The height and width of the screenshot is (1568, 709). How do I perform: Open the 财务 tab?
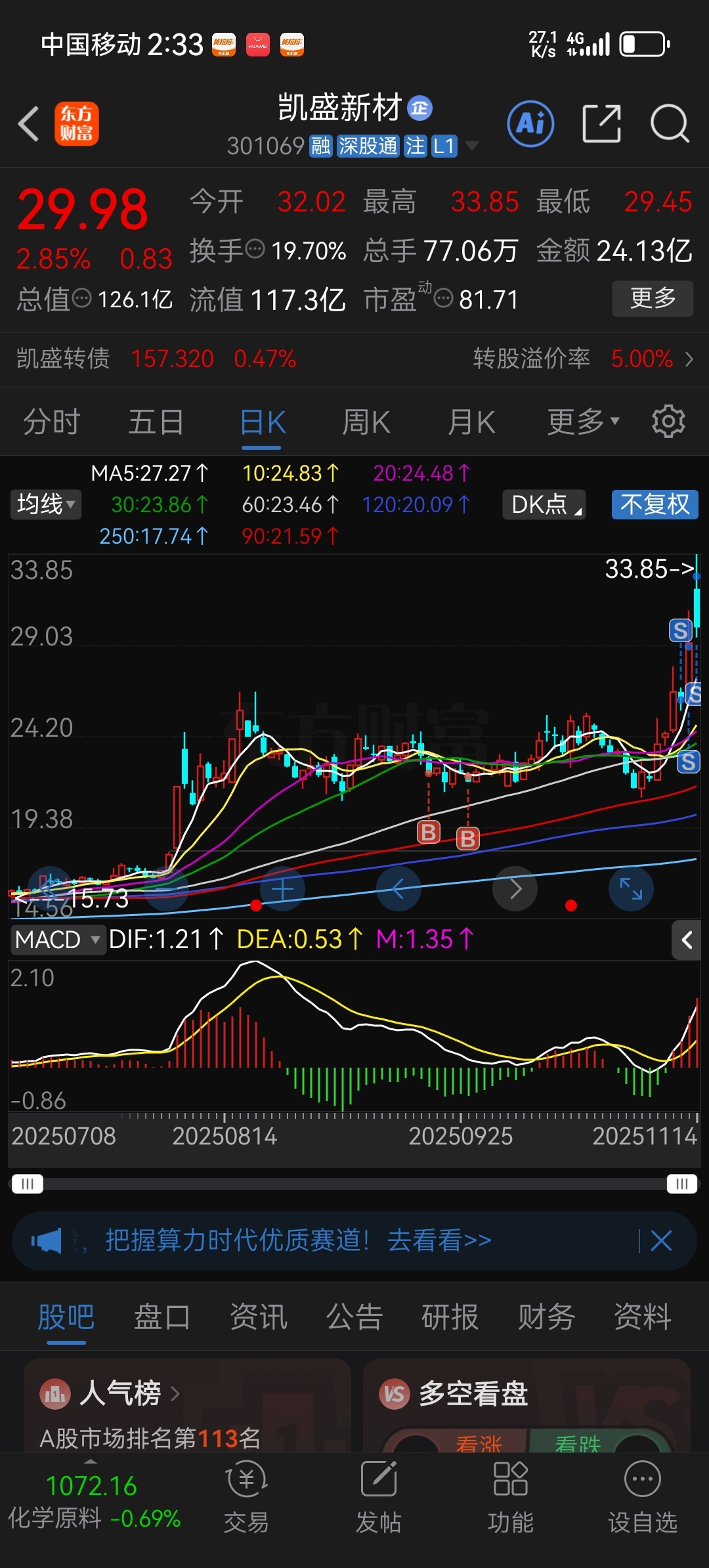546,1317
